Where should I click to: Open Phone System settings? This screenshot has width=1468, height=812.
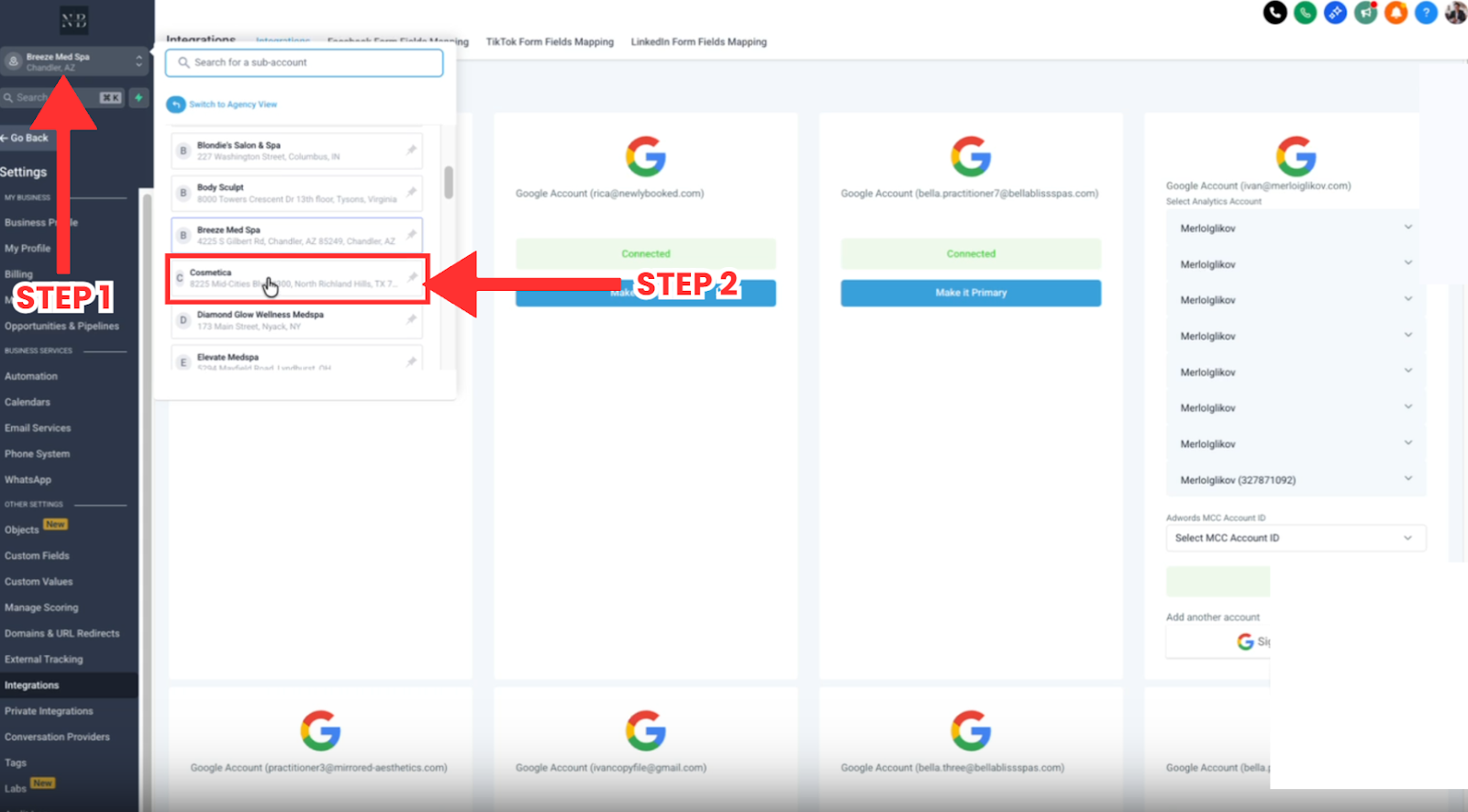[37, 454]
